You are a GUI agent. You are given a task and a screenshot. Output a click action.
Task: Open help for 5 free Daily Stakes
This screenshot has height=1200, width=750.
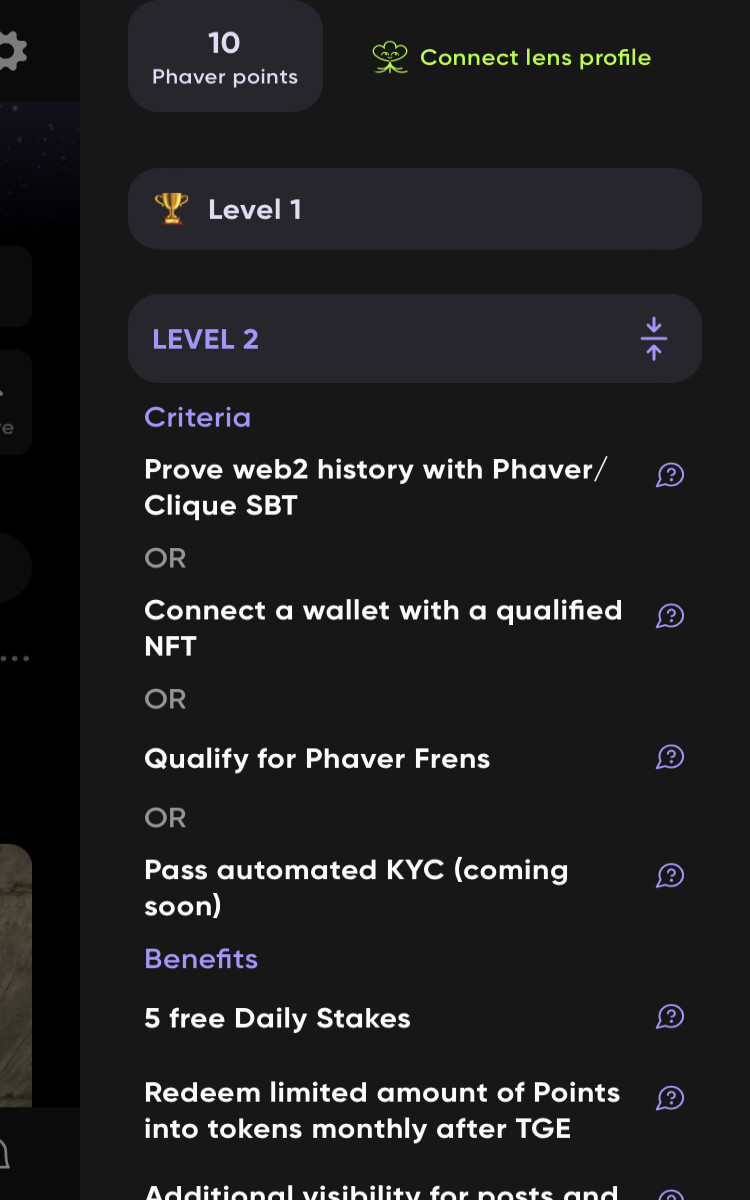click(x=670, y=1017)
